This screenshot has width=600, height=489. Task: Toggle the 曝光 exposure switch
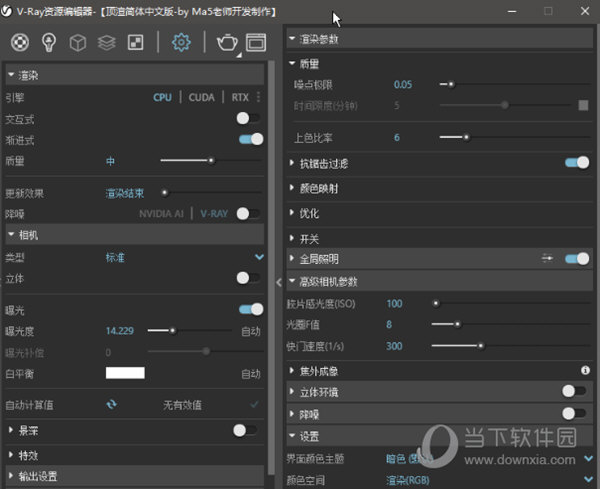pos(251,309)
